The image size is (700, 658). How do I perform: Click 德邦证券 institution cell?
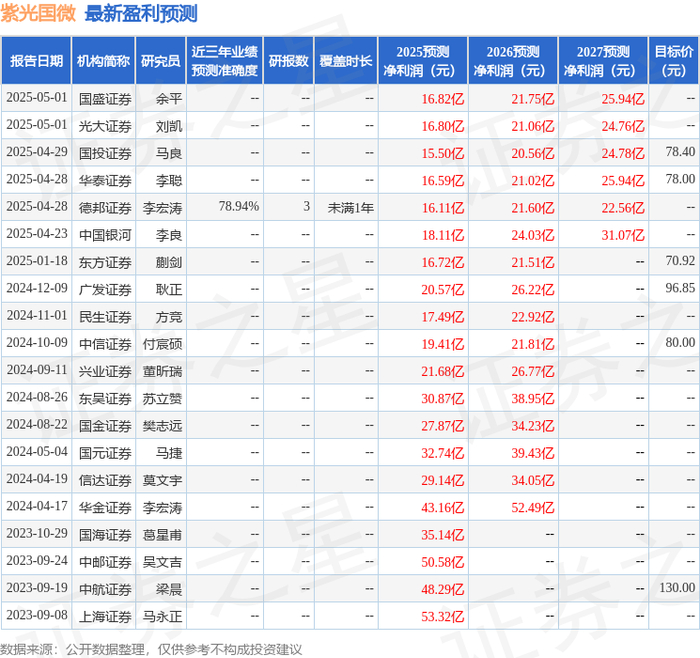coord(105,208)
